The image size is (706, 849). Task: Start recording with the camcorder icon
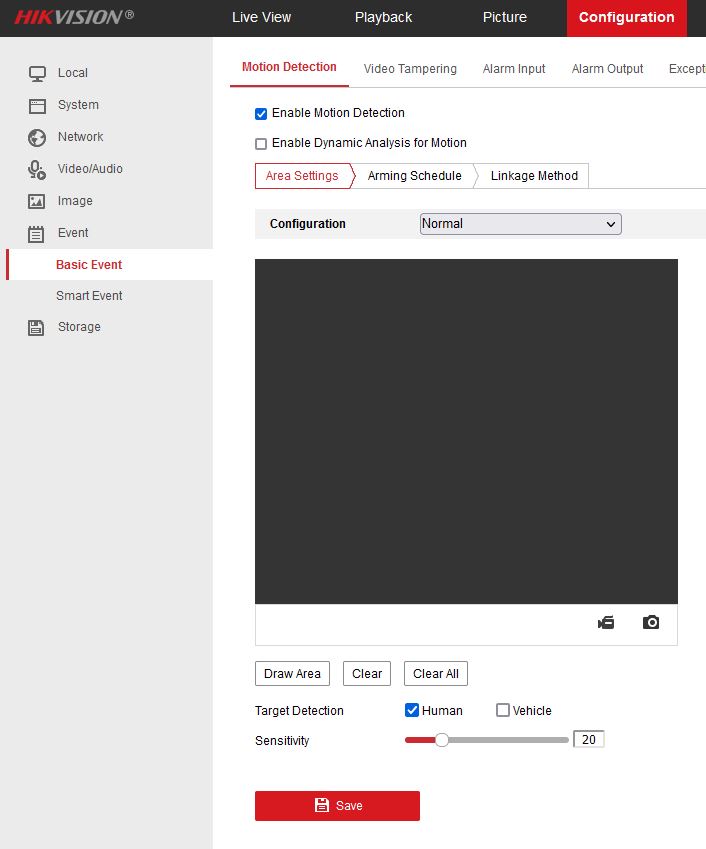point(606,622)
